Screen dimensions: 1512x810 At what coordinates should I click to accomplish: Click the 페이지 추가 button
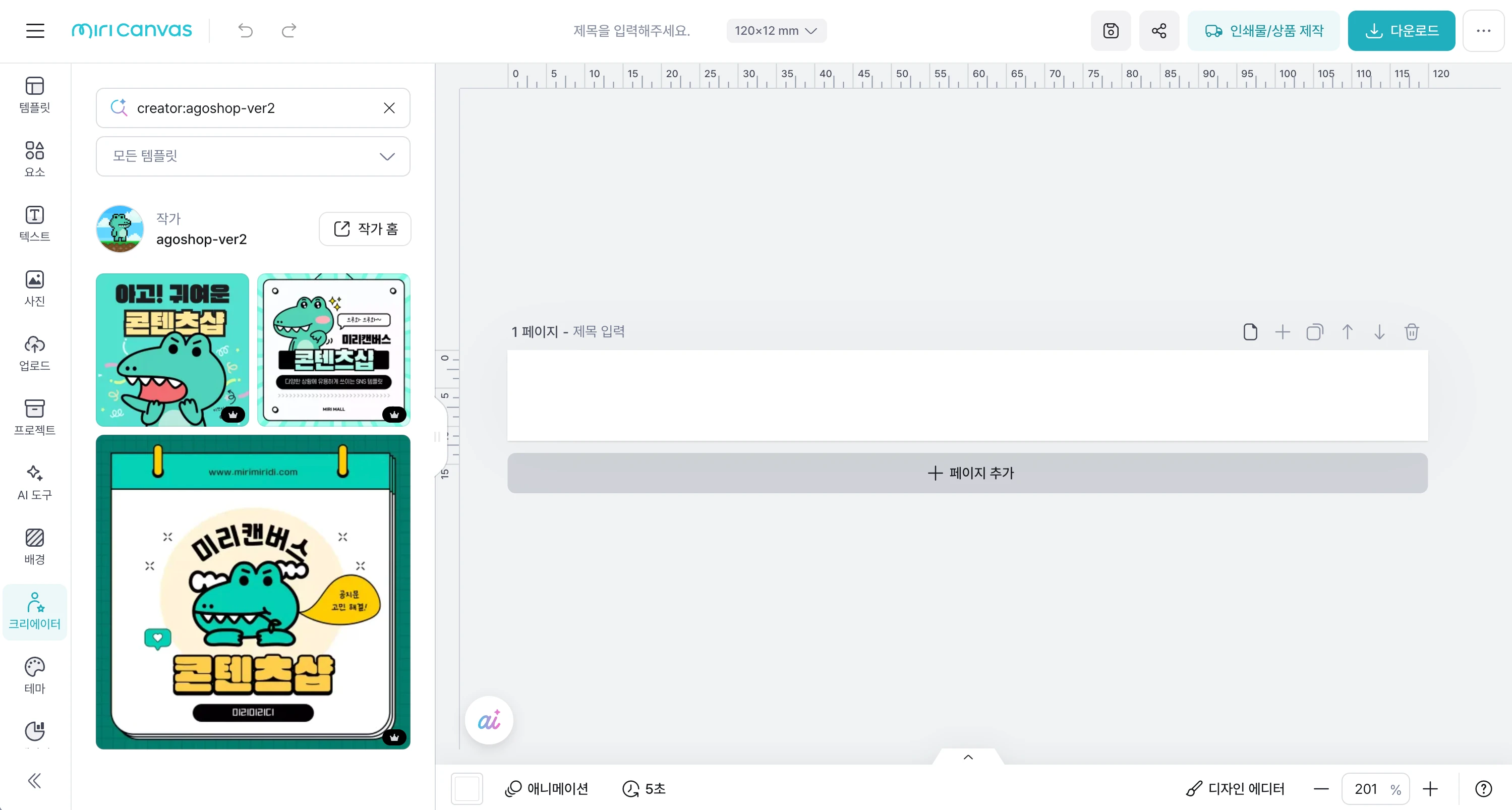[967, 473]
